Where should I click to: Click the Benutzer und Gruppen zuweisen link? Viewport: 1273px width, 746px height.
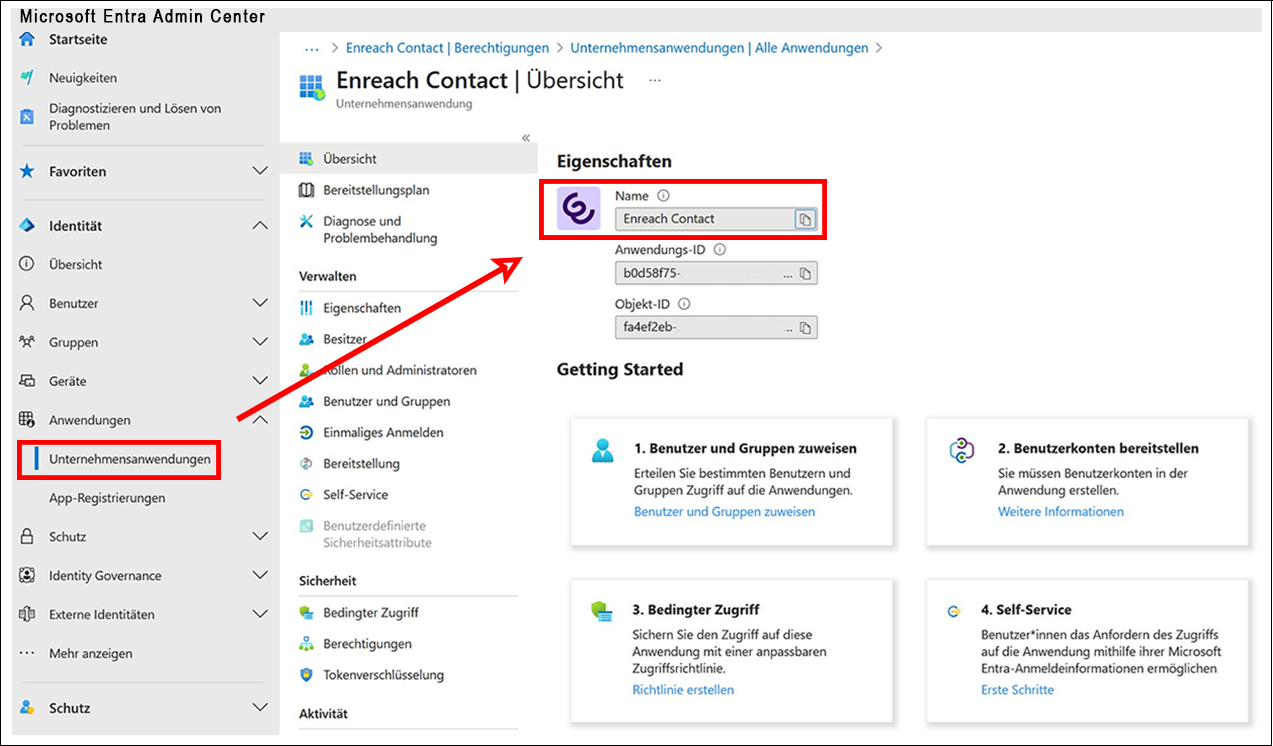click(724, 512)
